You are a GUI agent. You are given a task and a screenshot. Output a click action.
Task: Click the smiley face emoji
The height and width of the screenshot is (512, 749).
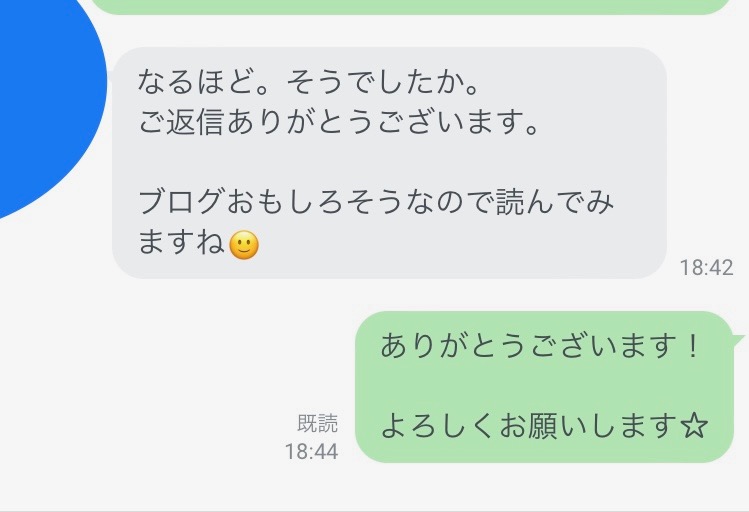pyautogui.click(x=244, y=245)
